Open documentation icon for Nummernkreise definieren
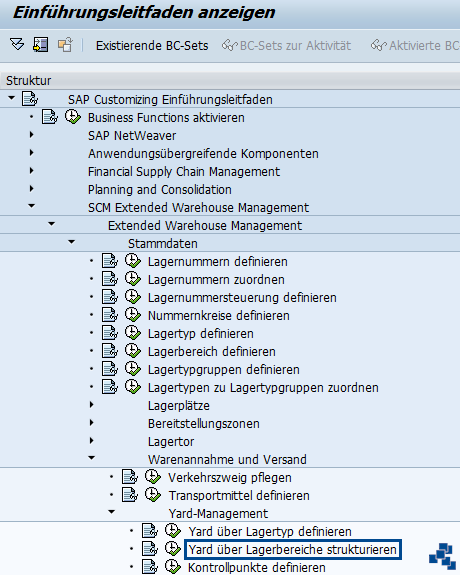This screenshot has height=575, width=460. pos(110,315)
